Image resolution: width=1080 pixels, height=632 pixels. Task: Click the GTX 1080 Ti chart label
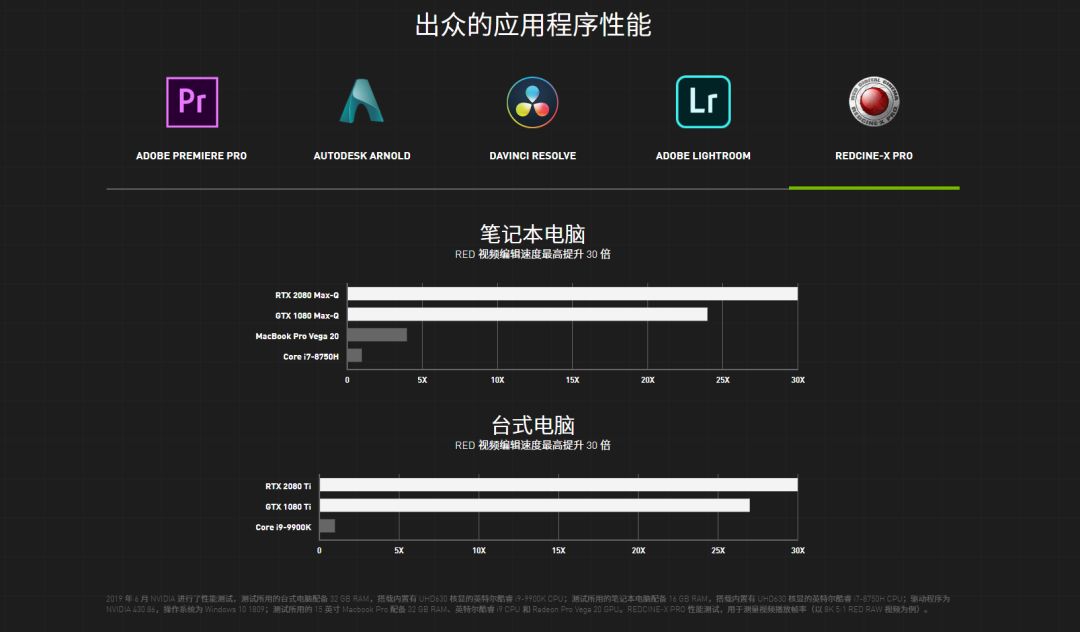click(288, 507)
